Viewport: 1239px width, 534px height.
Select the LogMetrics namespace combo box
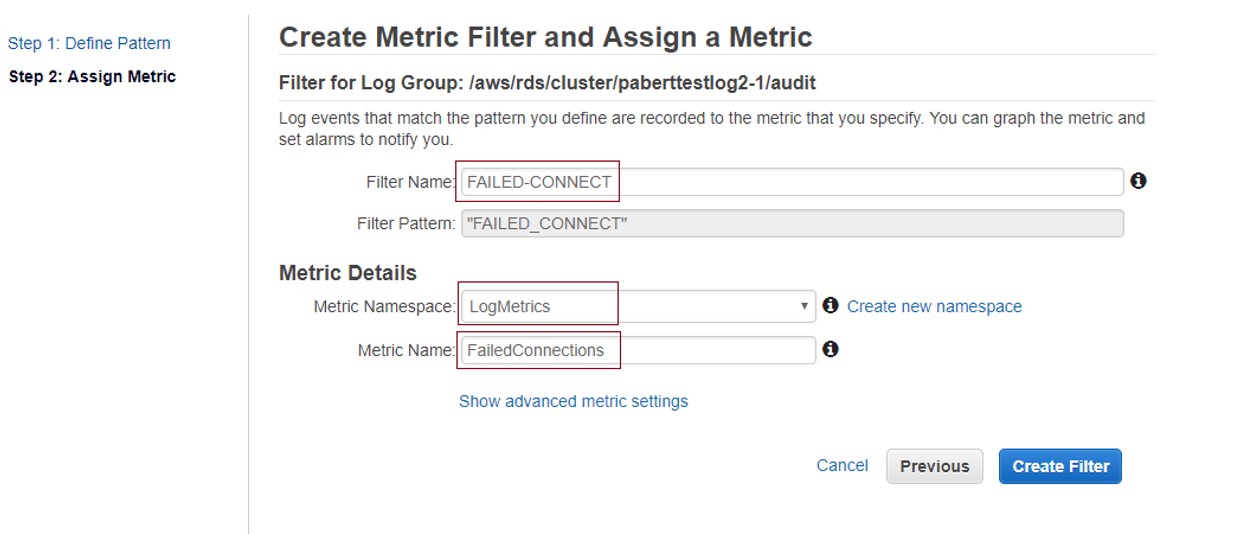tap(638, 306)
